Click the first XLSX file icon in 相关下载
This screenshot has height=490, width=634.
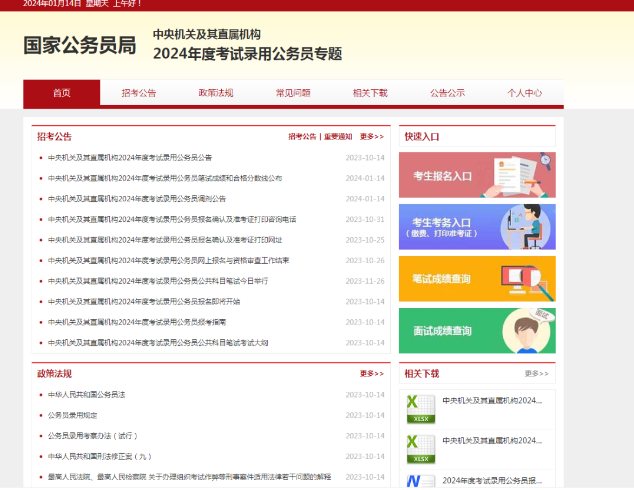point(421,409)
